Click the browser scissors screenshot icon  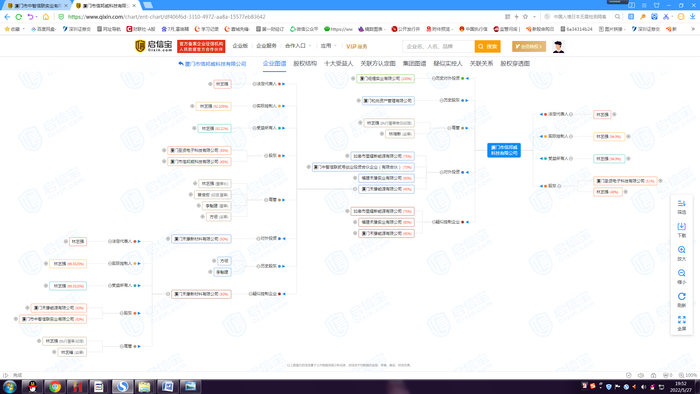(666, 17)
